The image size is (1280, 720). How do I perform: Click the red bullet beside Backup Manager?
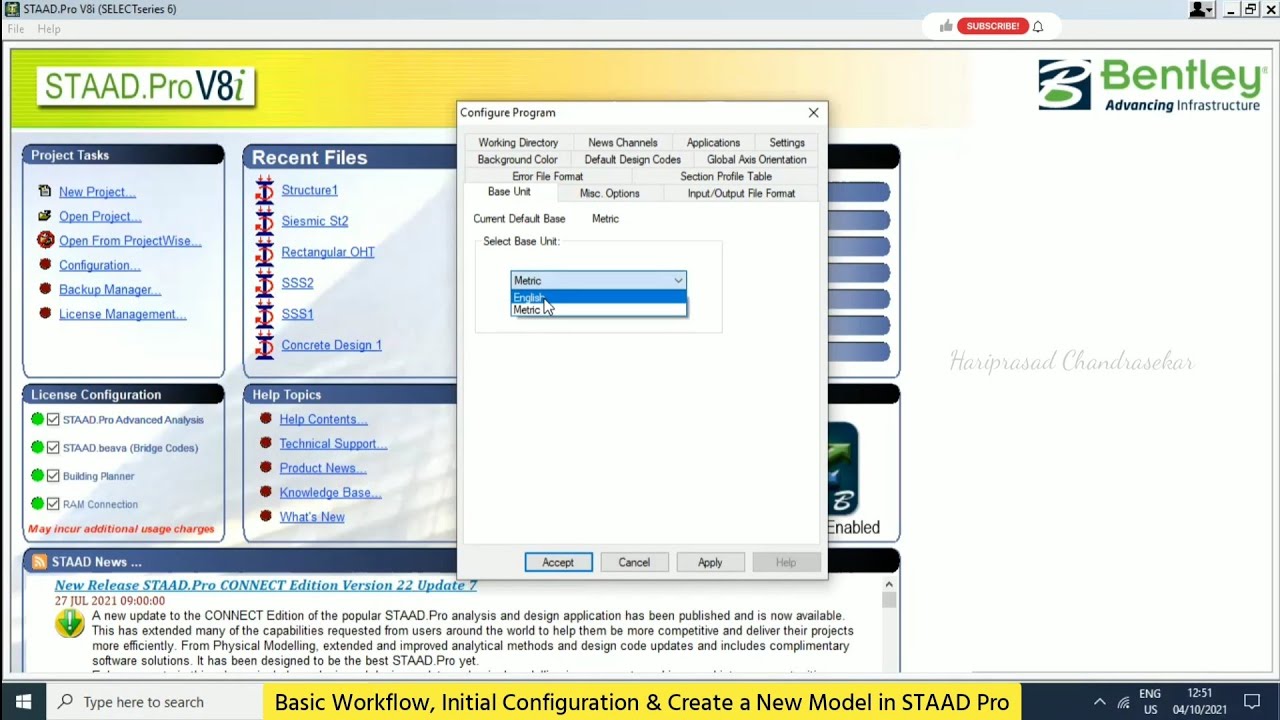pos(45,289)
